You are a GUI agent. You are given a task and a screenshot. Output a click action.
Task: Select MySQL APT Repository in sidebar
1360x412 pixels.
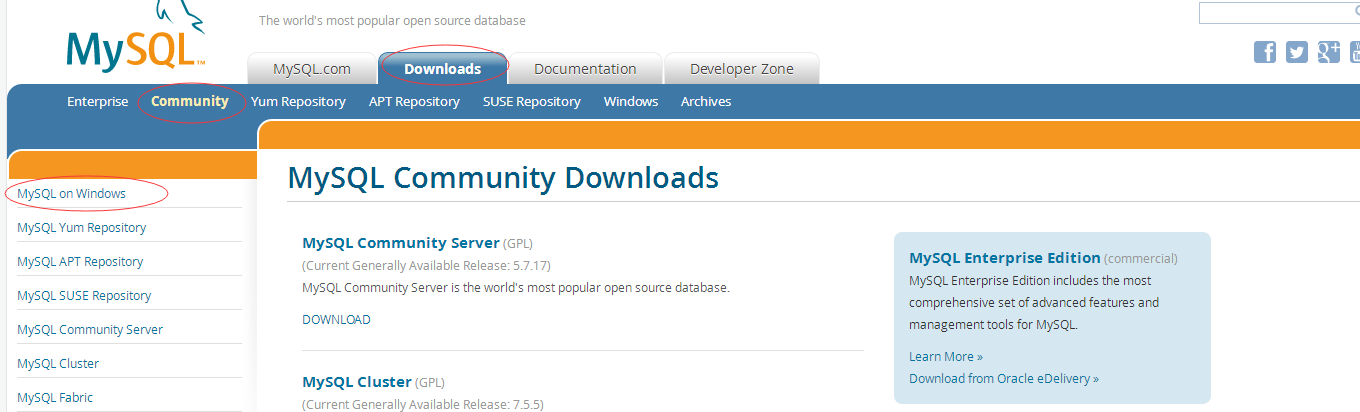pyautogui.click(x=80, y=261)
